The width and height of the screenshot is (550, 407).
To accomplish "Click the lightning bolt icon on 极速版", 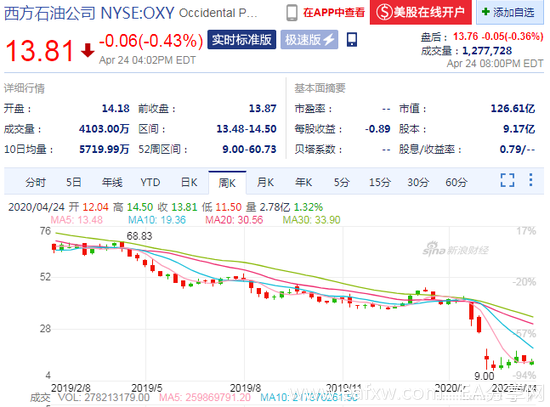I will pos(329,40).
